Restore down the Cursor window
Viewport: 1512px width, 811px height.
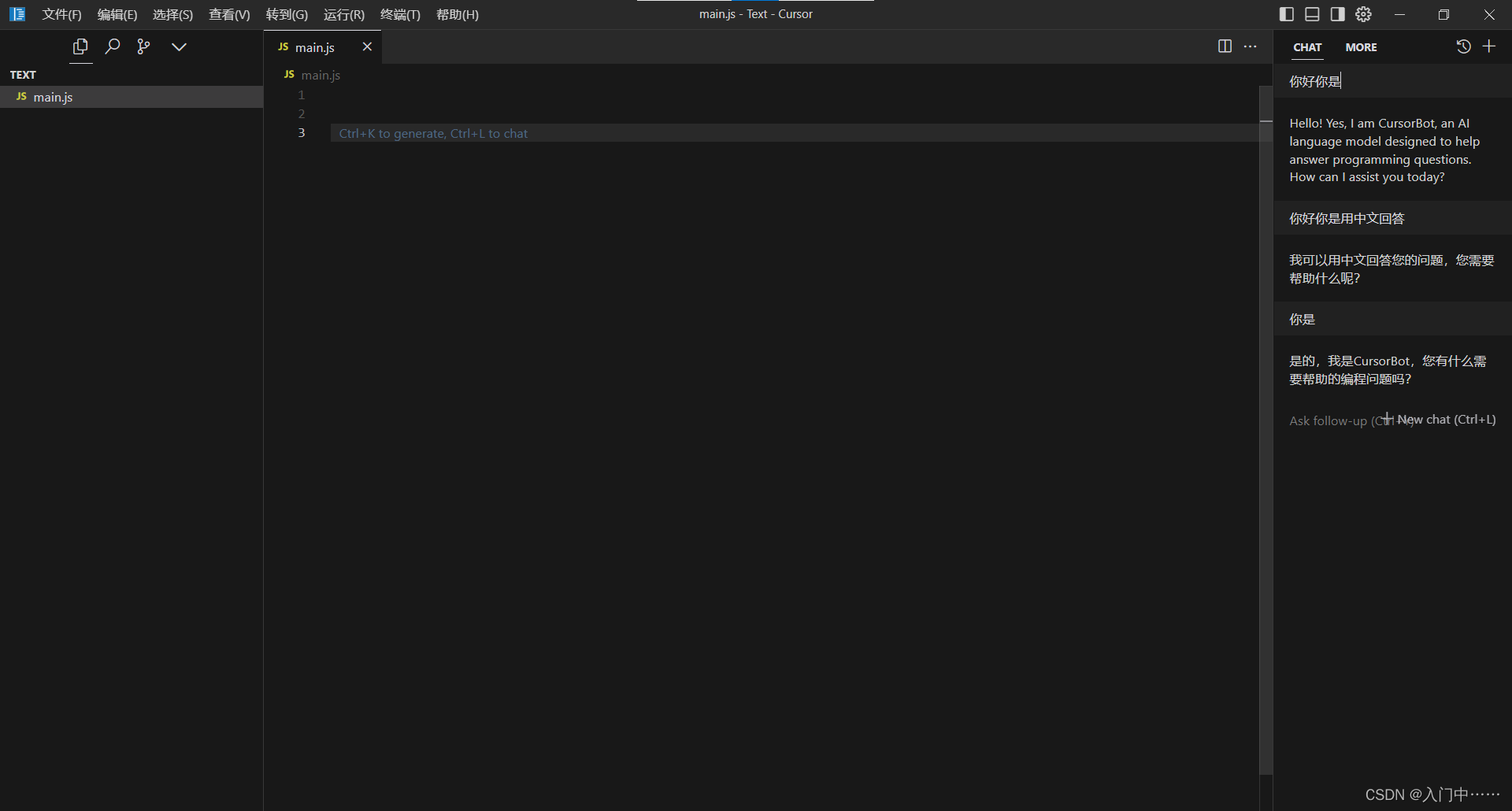(x=1443, y=14)
